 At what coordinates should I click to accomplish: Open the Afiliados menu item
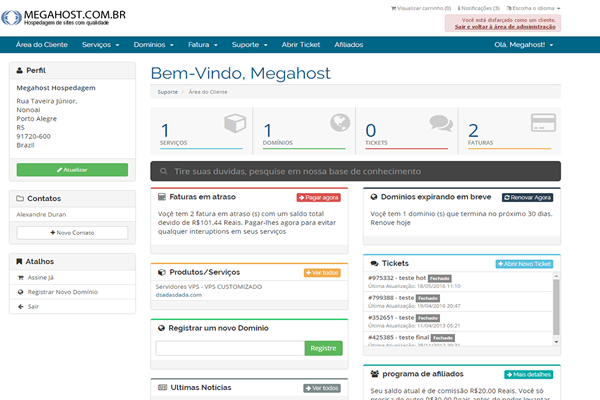349,45
